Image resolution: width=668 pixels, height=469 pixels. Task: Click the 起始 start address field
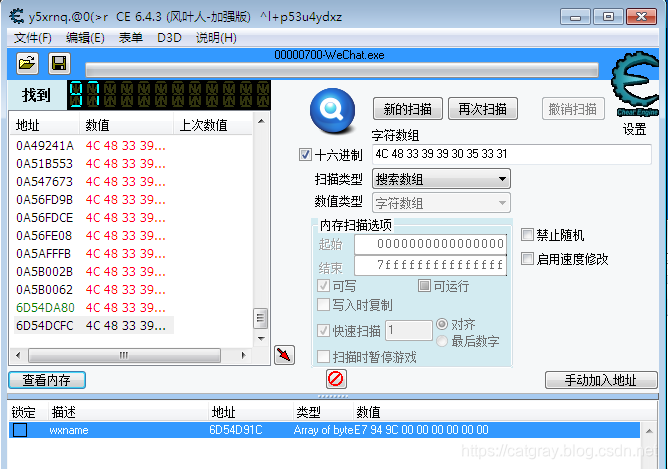[430, 244]
